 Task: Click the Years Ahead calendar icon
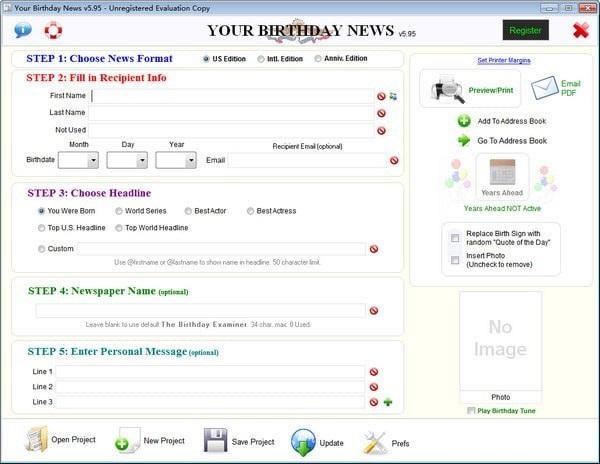[502, 171]
